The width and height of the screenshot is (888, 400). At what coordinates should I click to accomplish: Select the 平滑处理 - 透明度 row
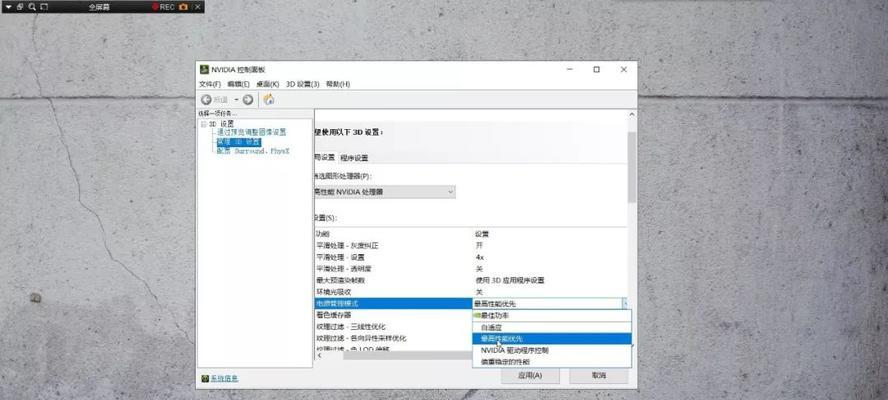pyautogui.click(x=471, y=269)
